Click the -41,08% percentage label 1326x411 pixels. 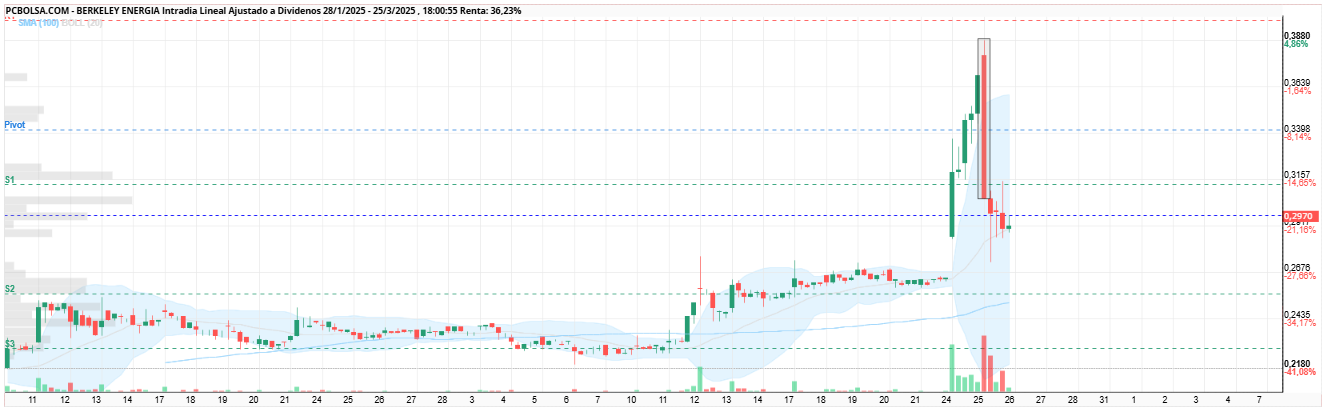[1299, 373]
